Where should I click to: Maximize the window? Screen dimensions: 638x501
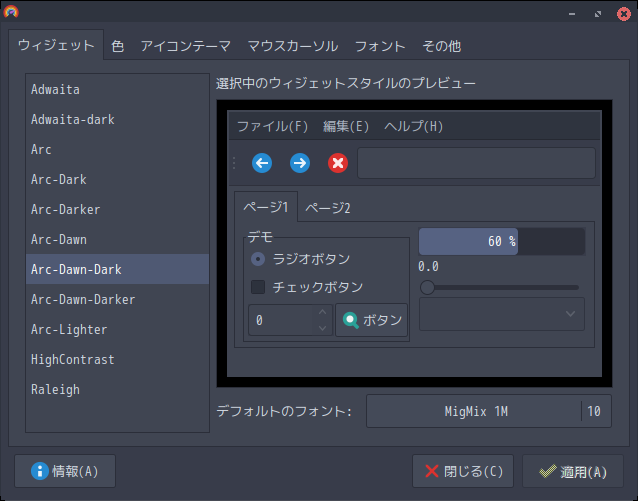click(x=598, y=14)
